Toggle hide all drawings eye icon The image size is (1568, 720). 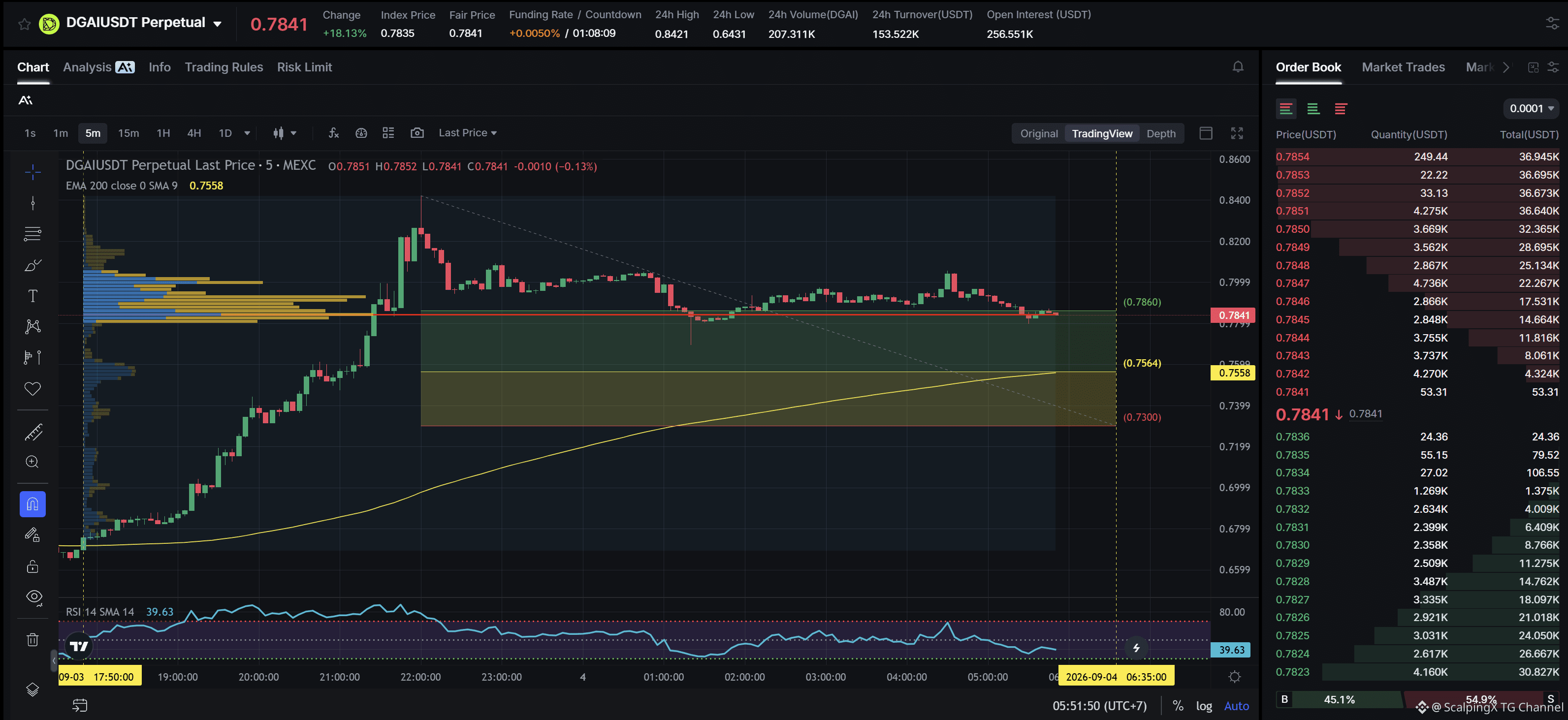click(x=33, y=597)
